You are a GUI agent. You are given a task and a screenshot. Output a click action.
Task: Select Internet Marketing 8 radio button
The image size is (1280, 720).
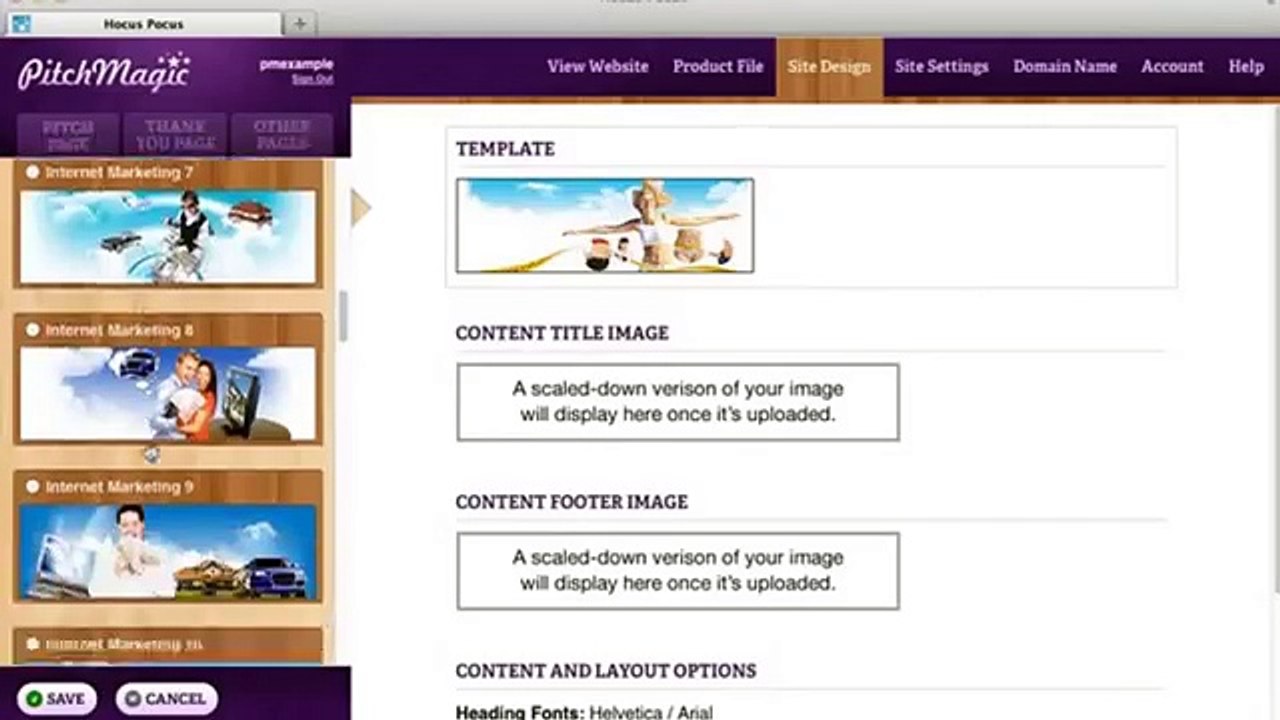[x=32, y=329]
